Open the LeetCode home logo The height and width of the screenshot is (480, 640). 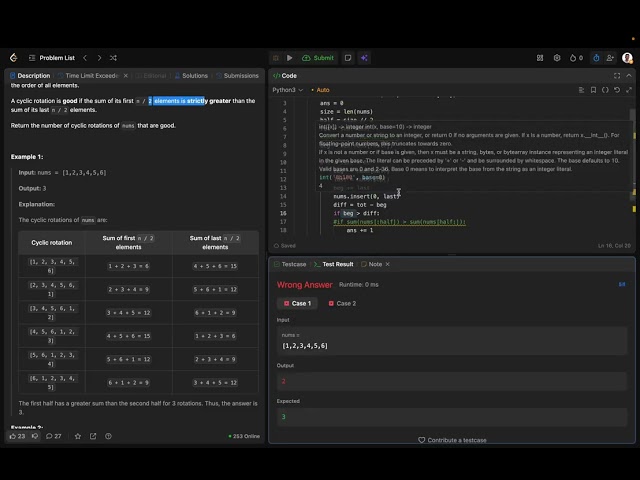click(13, 58)
